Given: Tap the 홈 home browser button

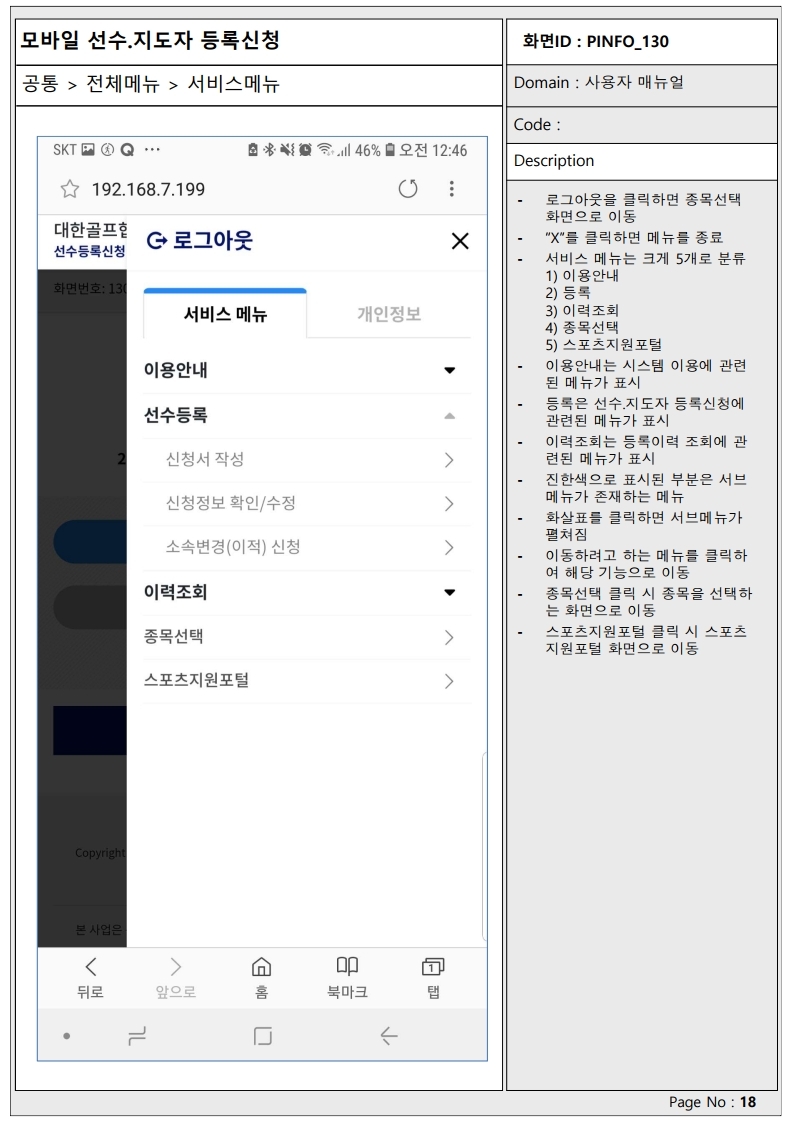Looking at the screenshot, I should [262, 978].
